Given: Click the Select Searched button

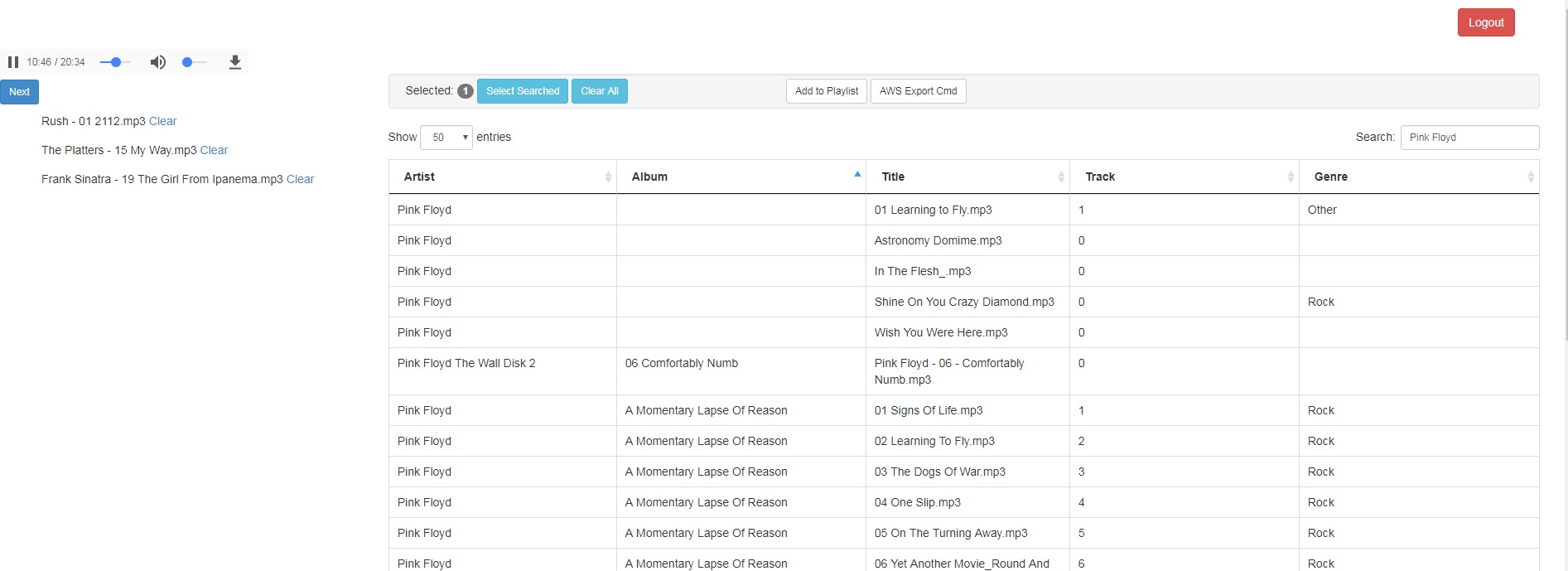Looking at the screenshot, I should 523,91.
